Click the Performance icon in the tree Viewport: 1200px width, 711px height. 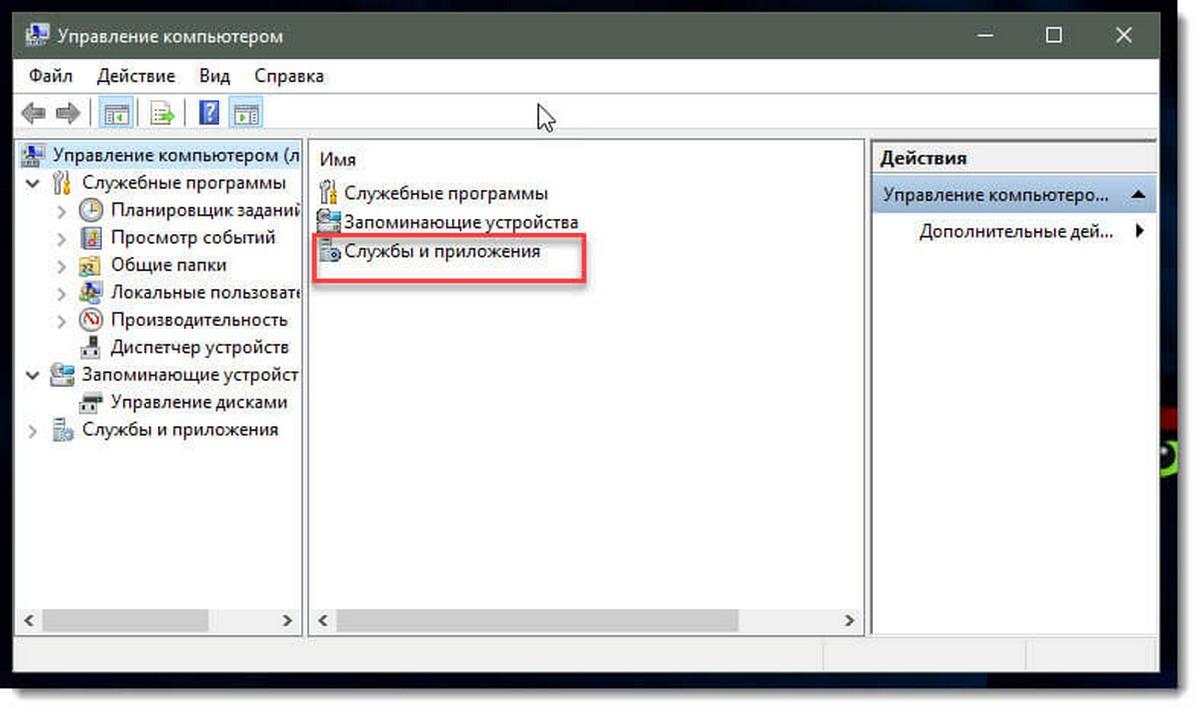[91, 320]
